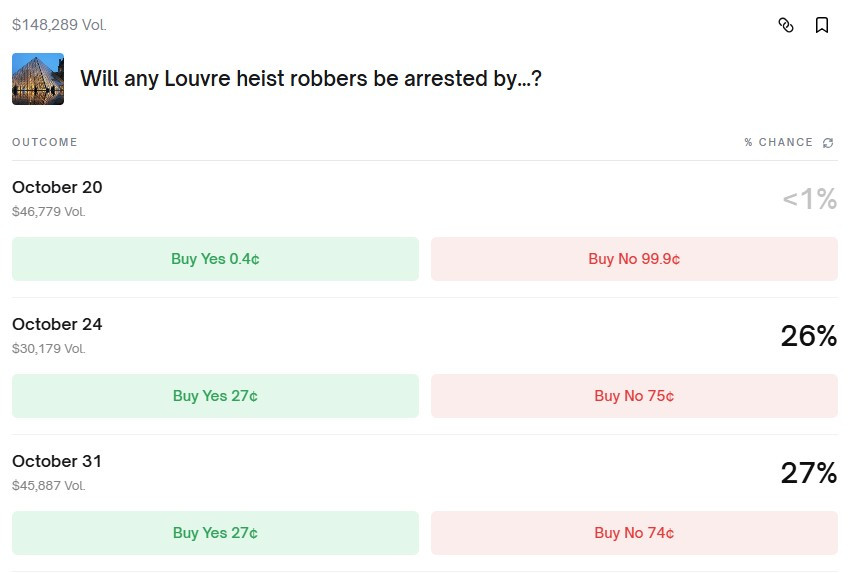Click the $148,289 total volume label
The height and width of the screenshot is (573, 850).
pos(59,25)
